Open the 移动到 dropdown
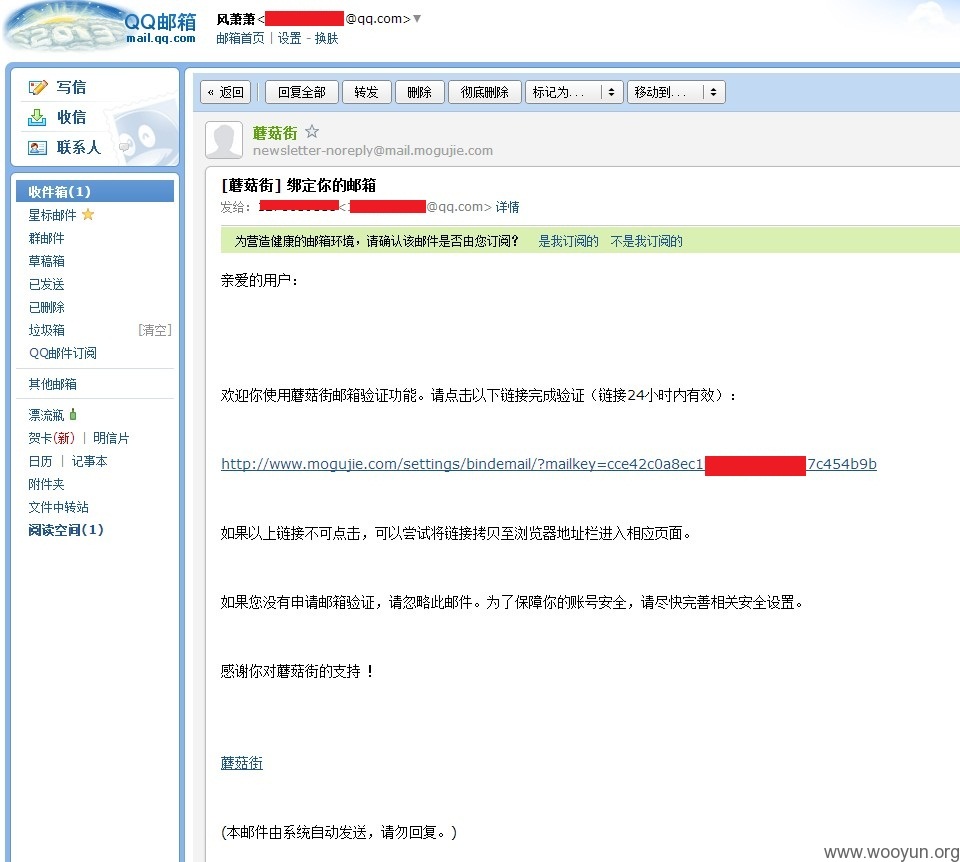The image size is (960, 862). [x=676, y=92]
